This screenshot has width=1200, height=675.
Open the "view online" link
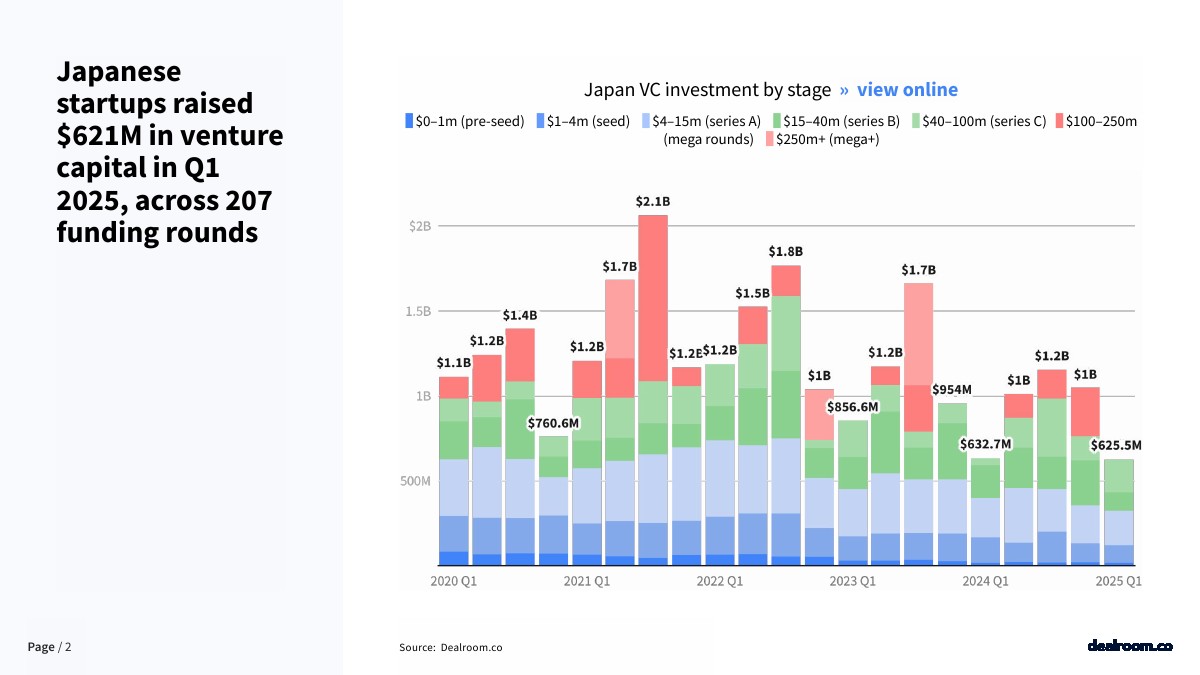tap(907, 90)
